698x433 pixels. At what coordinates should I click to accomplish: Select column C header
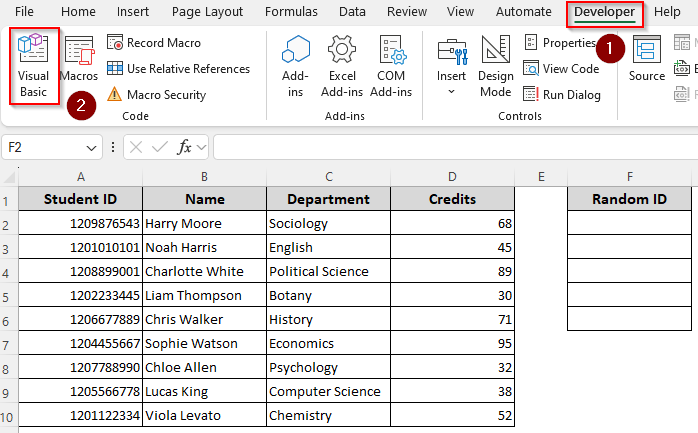click(x=329, y=177)
